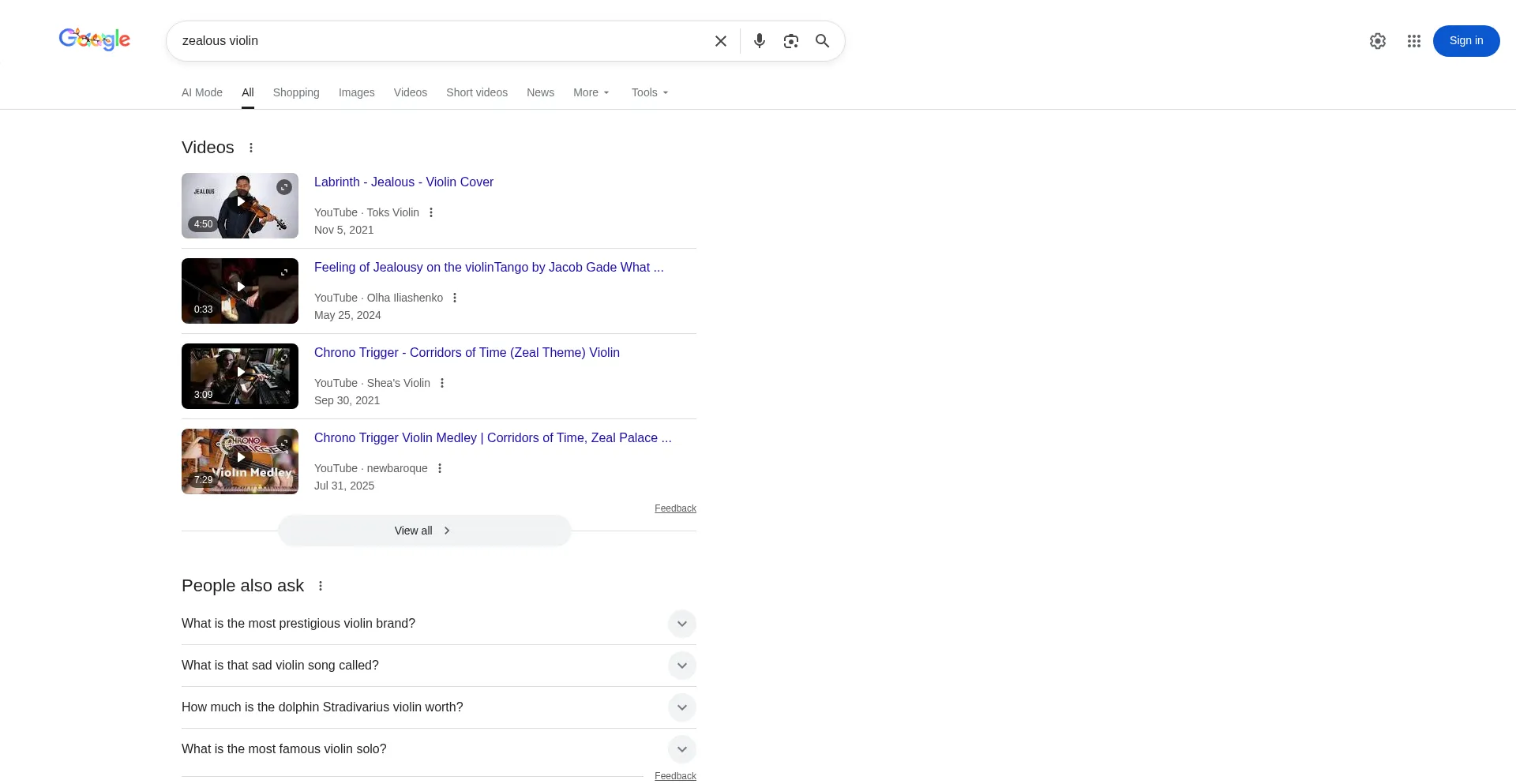Expand "What is that sad violin song called?"
Viewport: 1516px width, 784px height.
pyautogui.click(x=681, y=666)
